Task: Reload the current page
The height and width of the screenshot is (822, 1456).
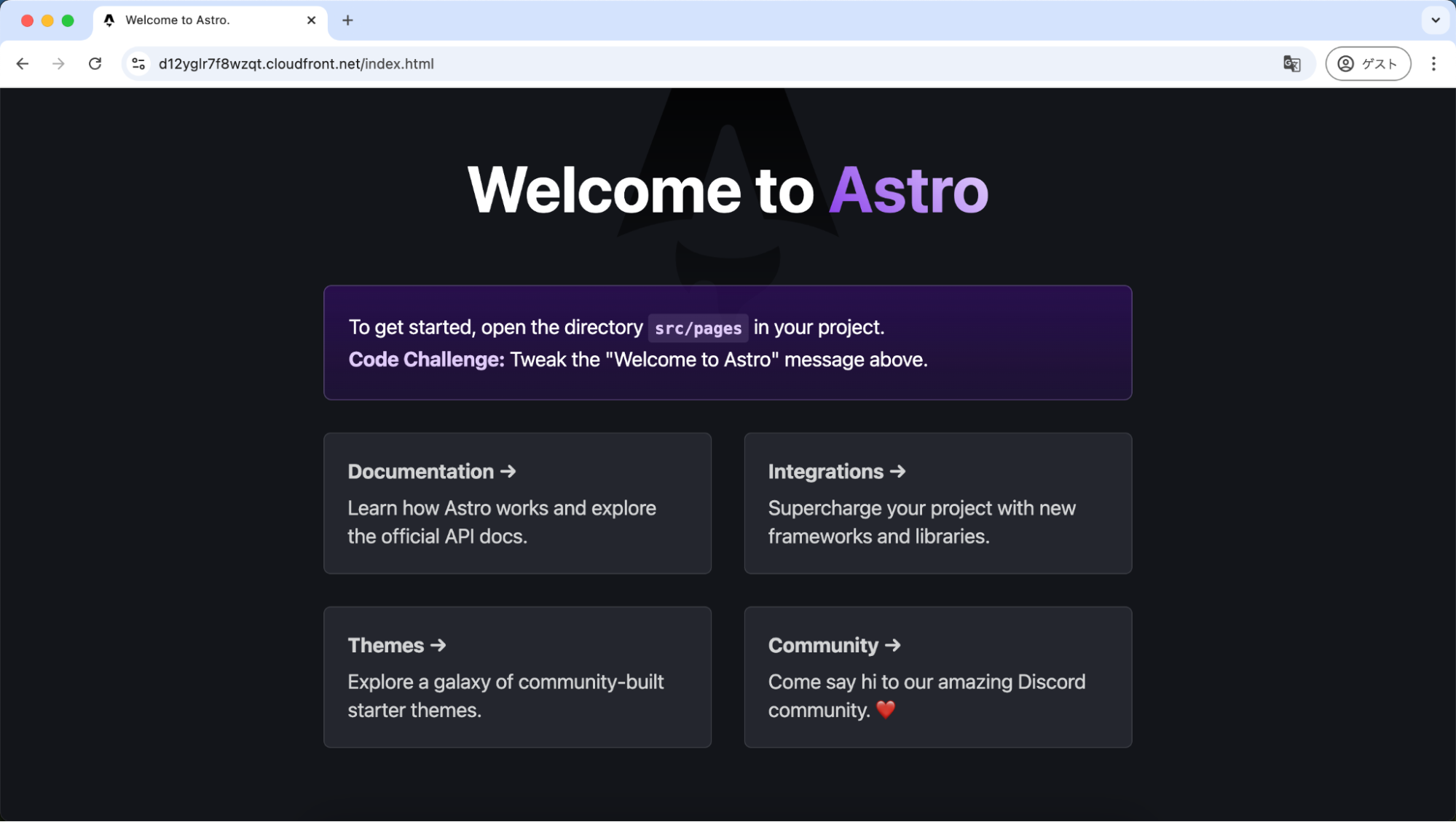Action: (x=95, y=64)
